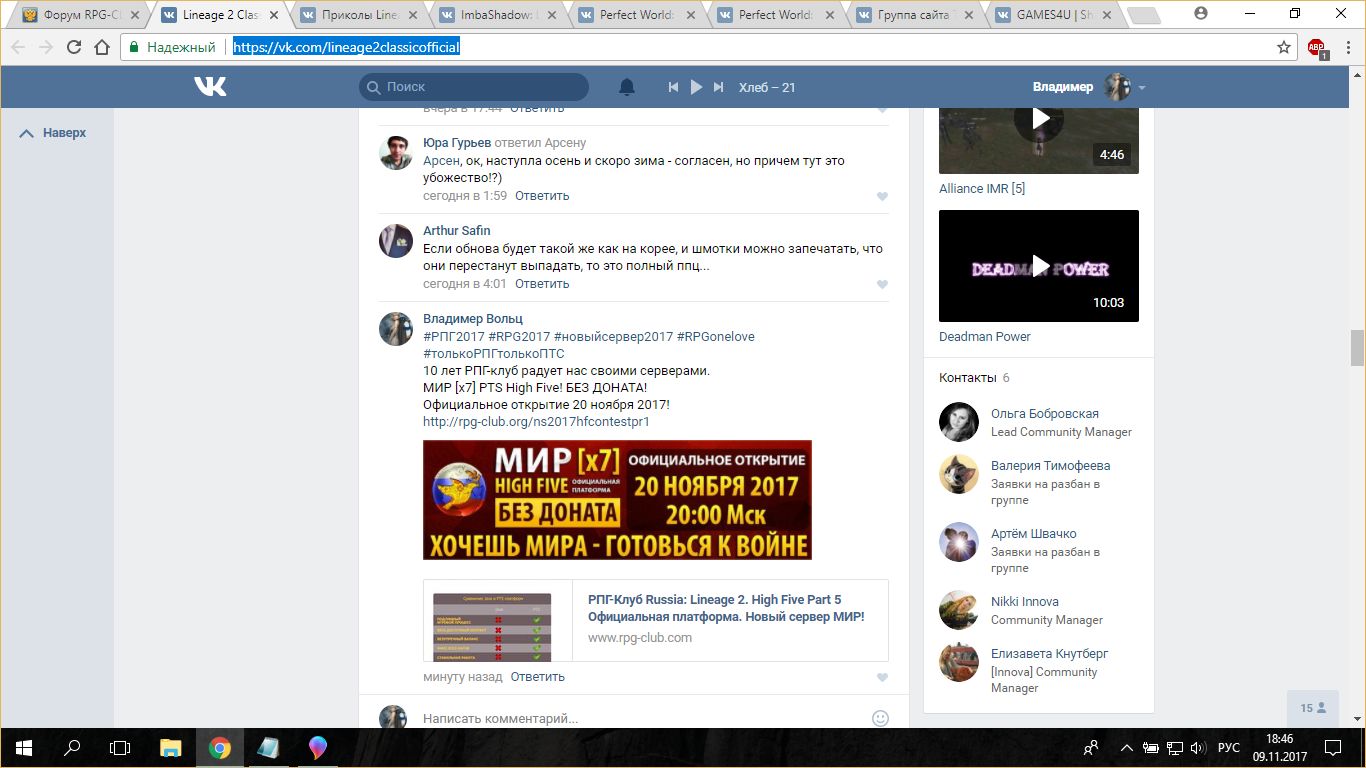Open the Adblock Plus extension icon
This screenshot has height=768, width=1366.
[1316, 47]
